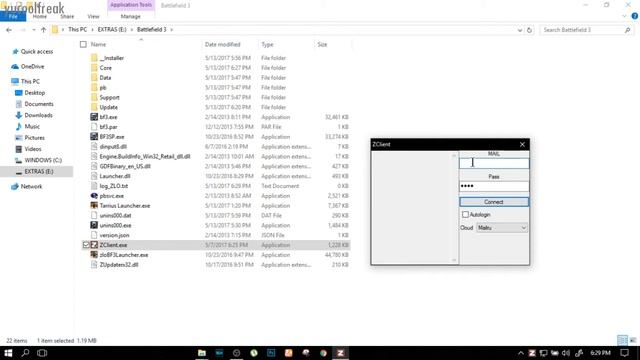Select WINDOWS (C:) drive in navigation pane
This screenshot has height=360, width=640.
(43, 160)
